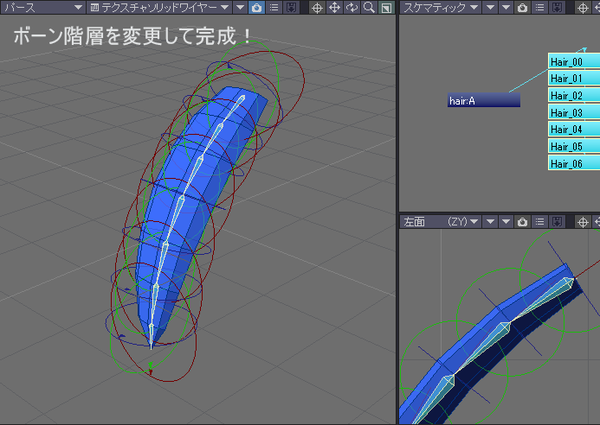
Task: Toggle the camera icon in the left-view (ZY) viewport
Action: click(x=523, y=222)
